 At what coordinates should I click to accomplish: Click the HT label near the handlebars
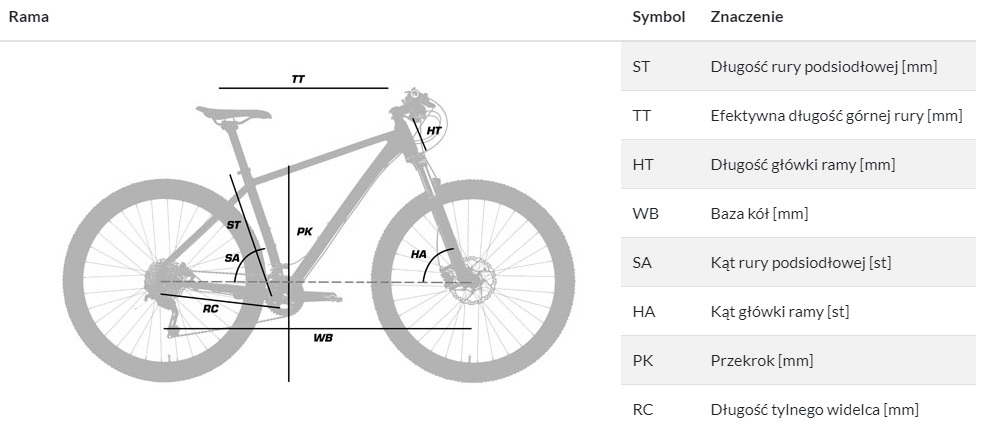click(433, 131)
